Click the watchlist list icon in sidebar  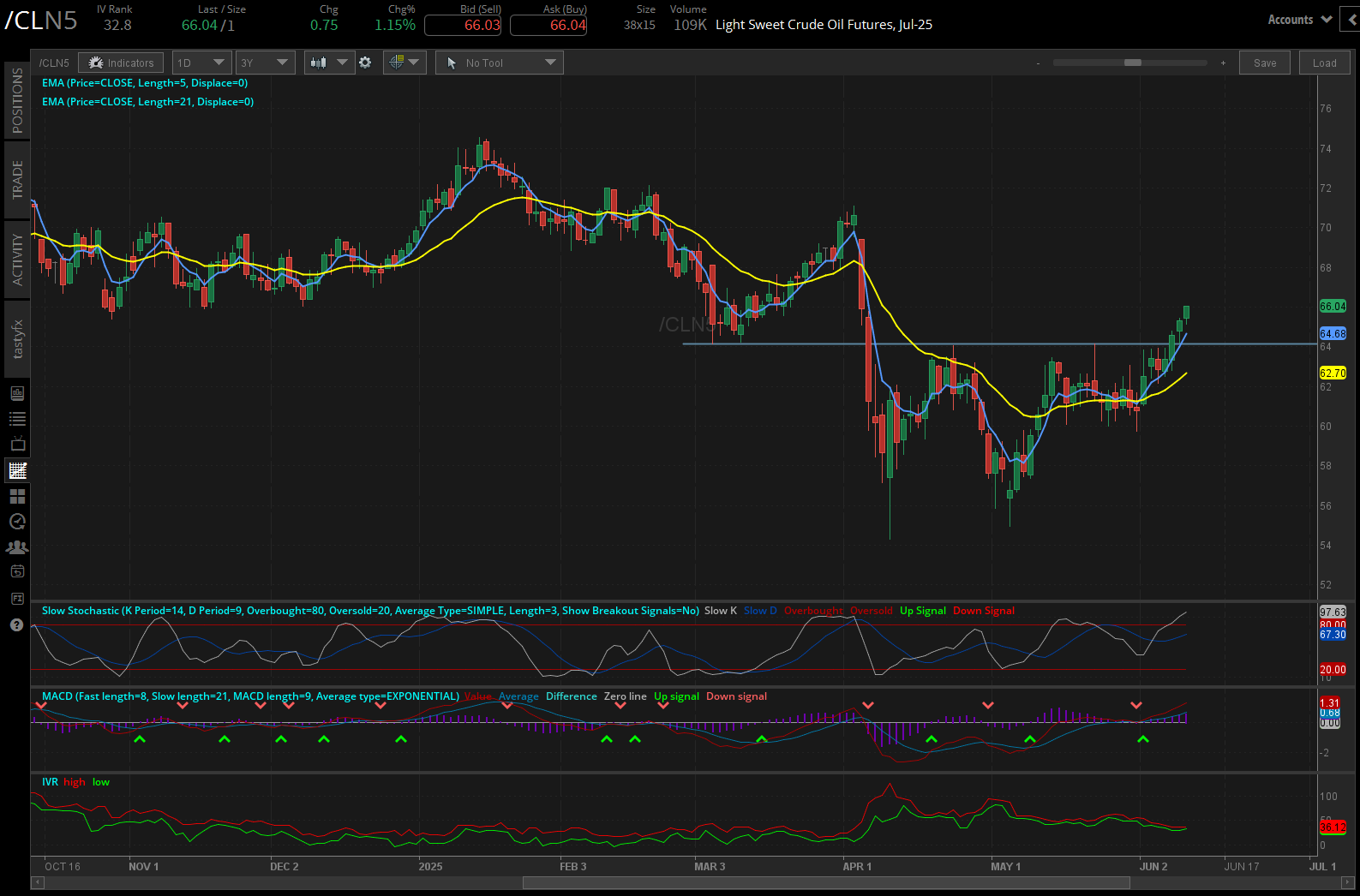17,419
